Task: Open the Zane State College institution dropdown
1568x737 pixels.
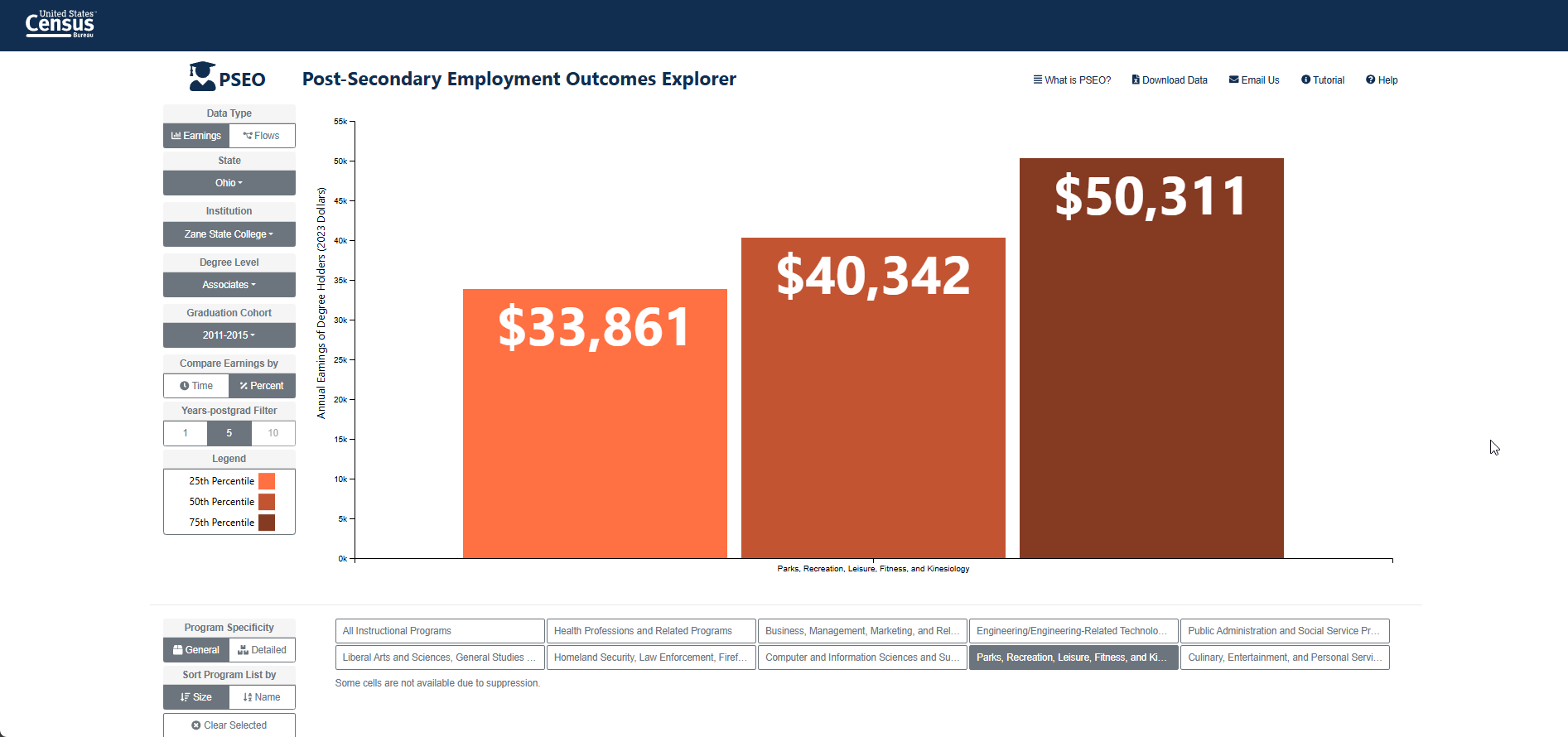Action: (229, 234)
